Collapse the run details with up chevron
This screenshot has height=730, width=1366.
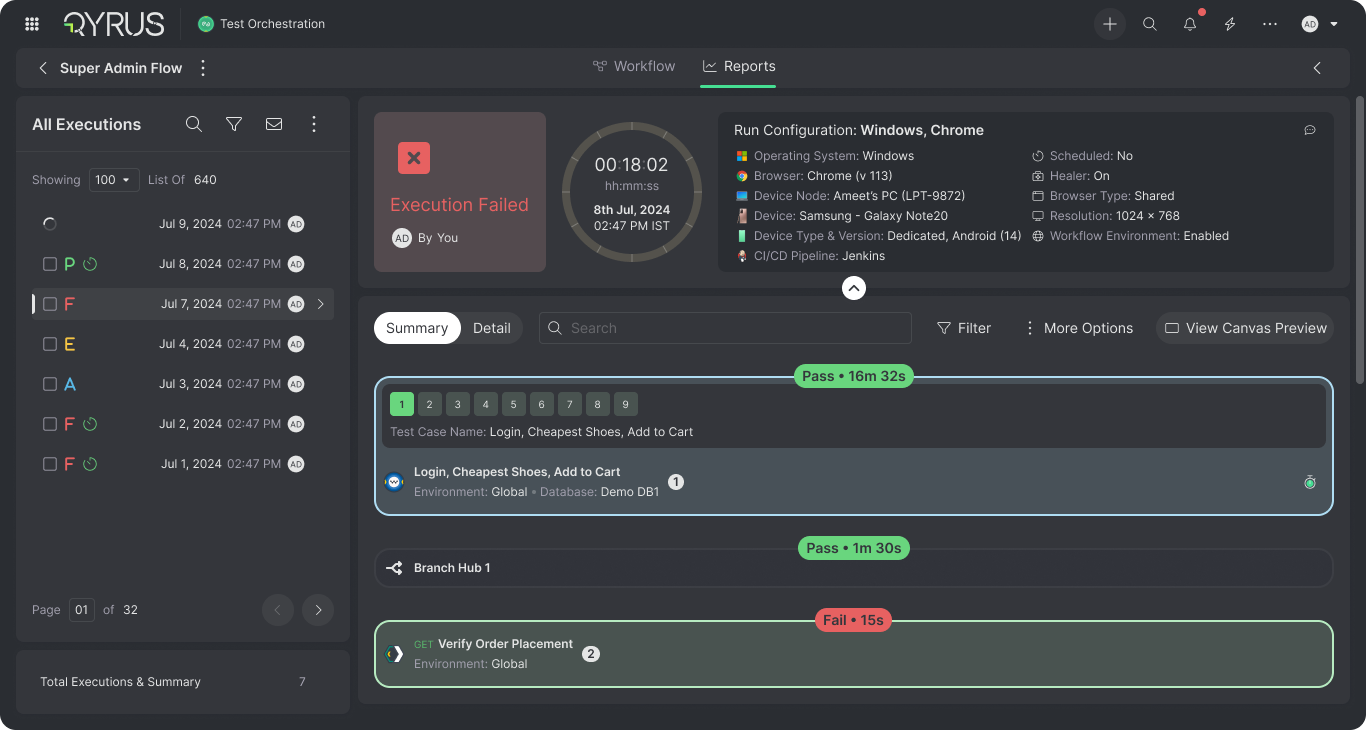pyautogui.click(x=853, y=288)
